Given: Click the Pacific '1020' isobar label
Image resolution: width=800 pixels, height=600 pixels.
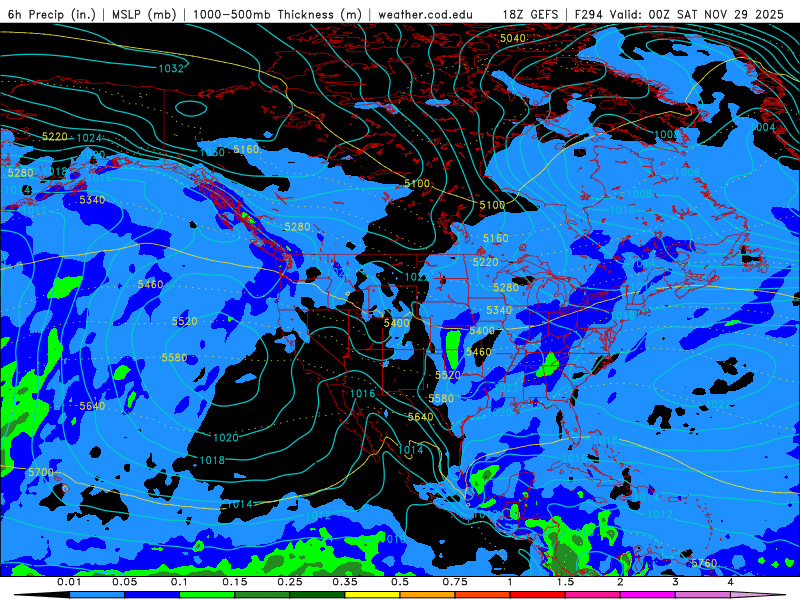Looking at the screenshot, I should [226, 438].
